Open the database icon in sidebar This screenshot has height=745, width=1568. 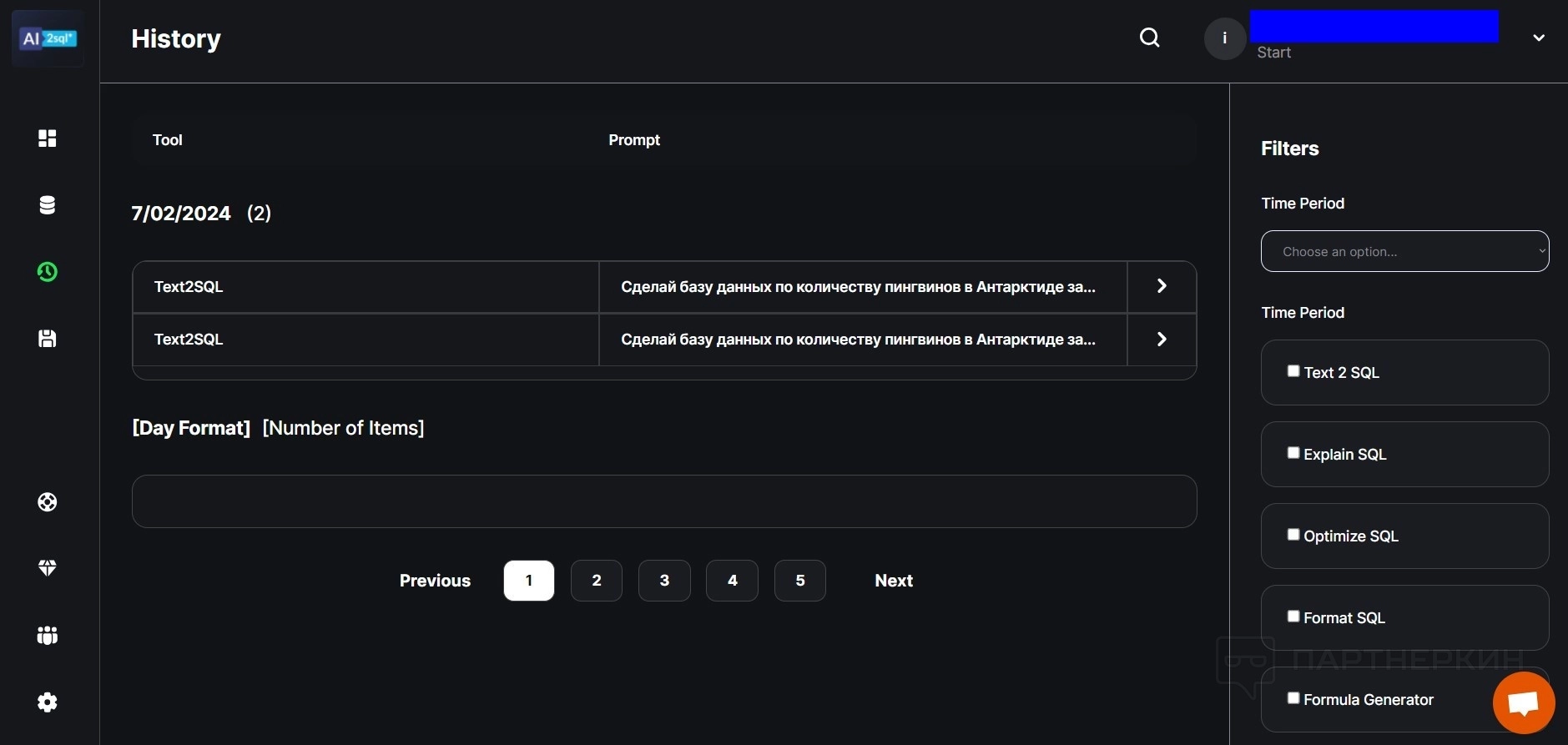48,205
